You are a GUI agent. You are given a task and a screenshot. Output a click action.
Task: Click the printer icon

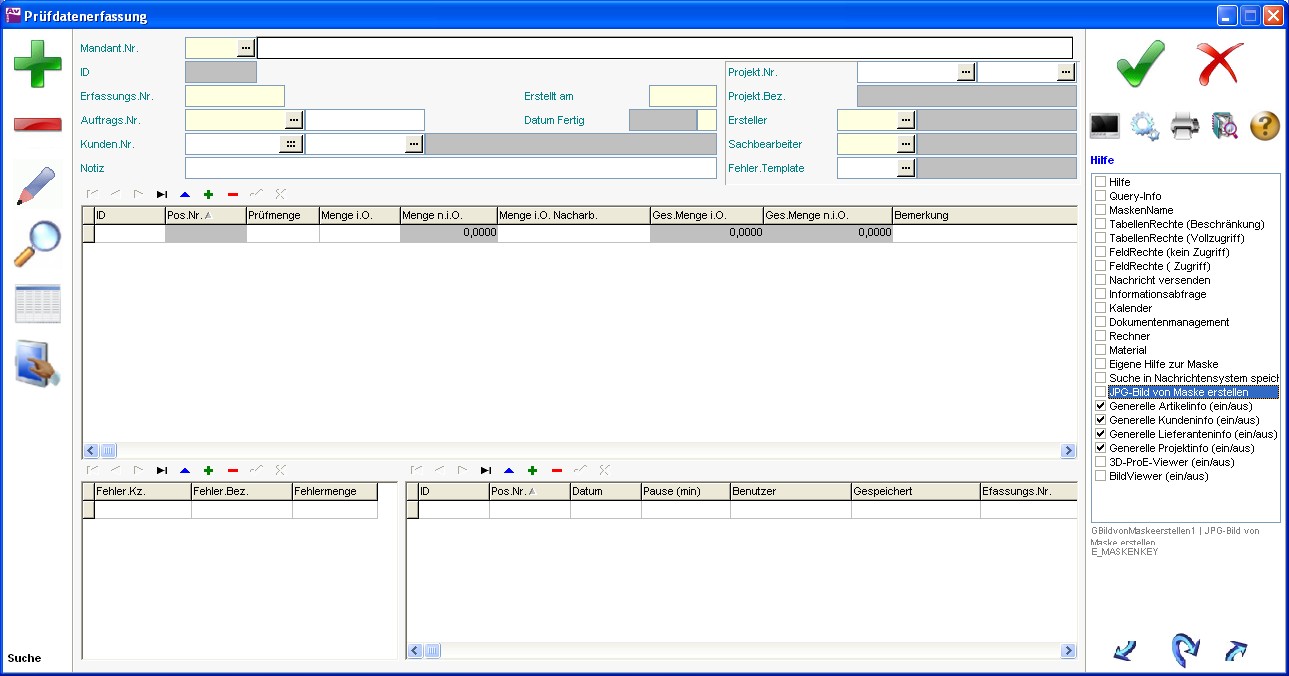coord(1185,127)
